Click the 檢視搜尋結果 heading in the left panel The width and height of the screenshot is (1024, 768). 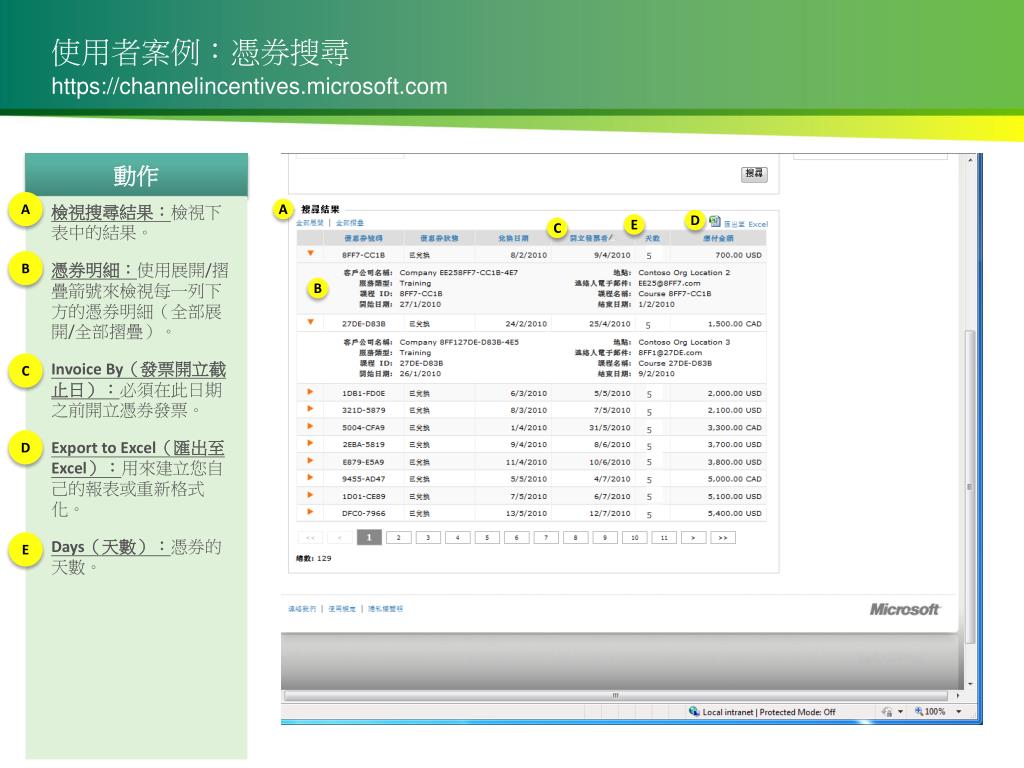click(110, 212)
